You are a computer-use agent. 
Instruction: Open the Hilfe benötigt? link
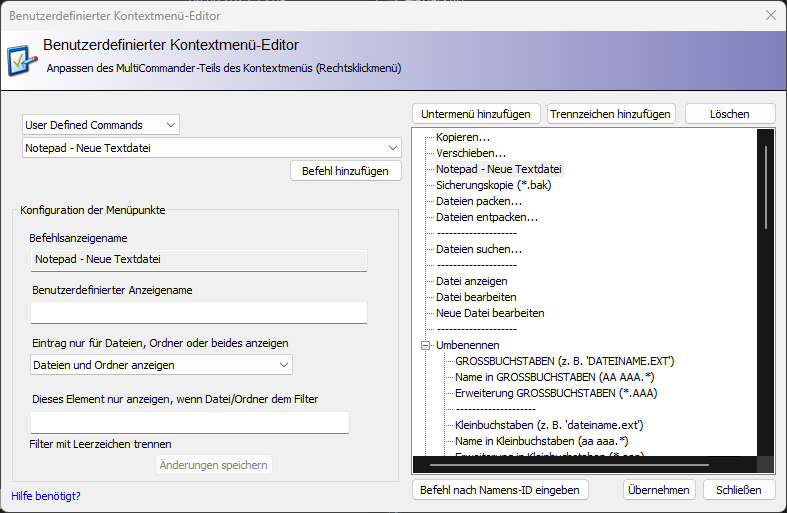46,496
